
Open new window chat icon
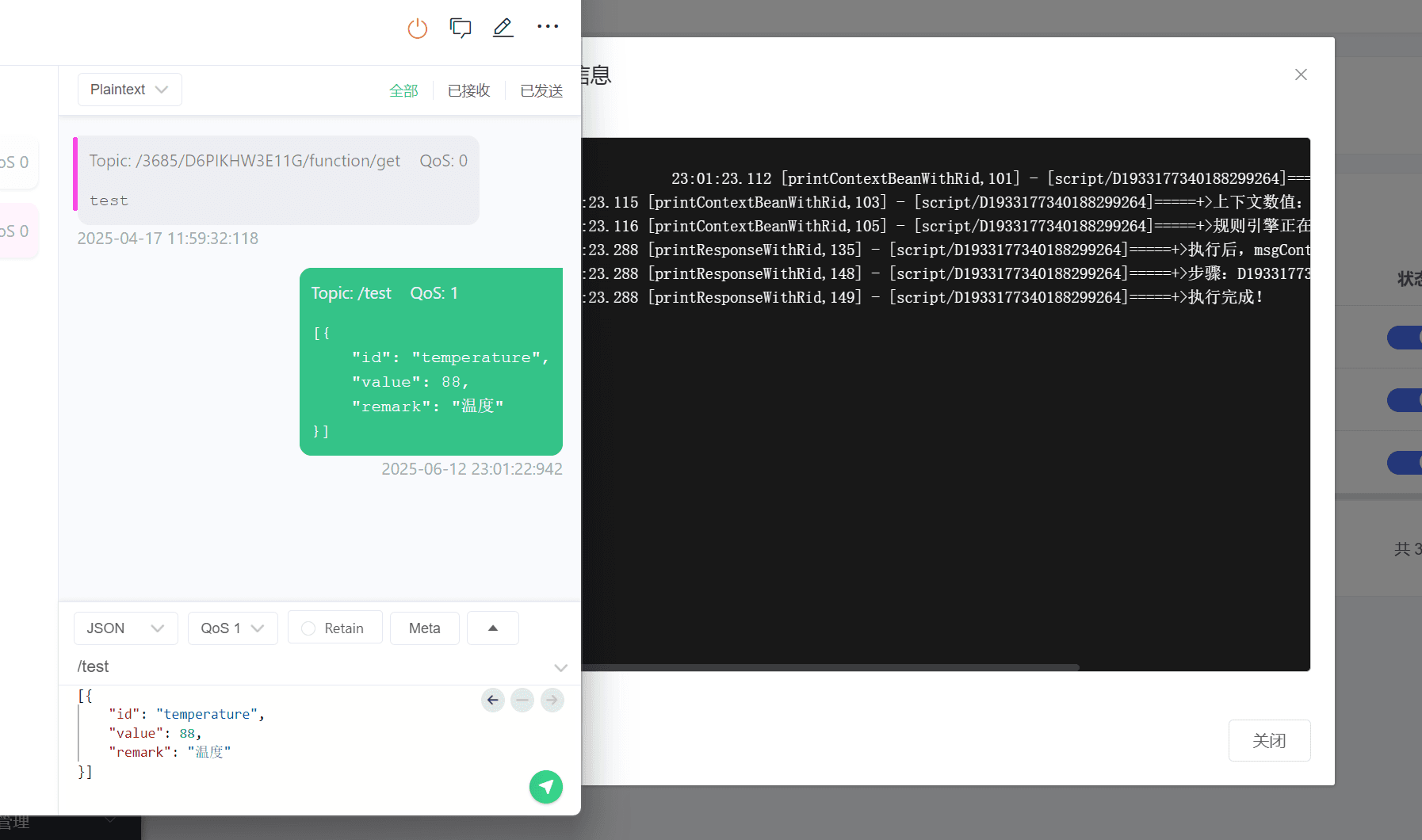tap(461, 29)
